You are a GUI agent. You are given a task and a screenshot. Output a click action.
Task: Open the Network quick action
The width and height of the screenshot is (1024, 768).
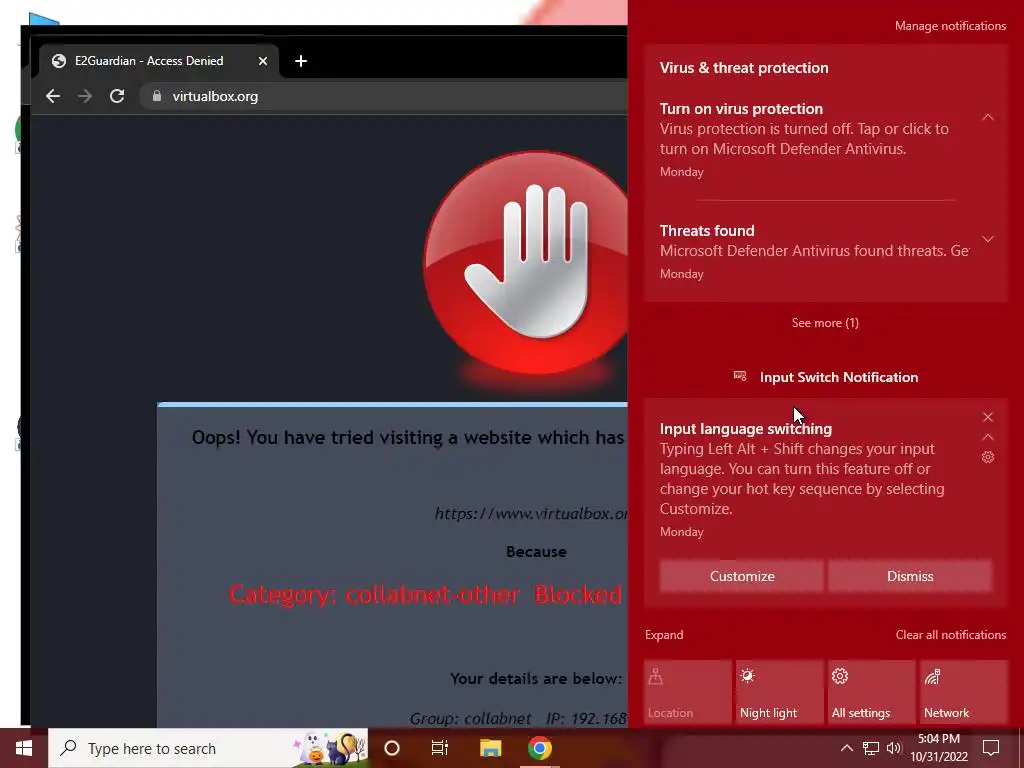[964, 692]
